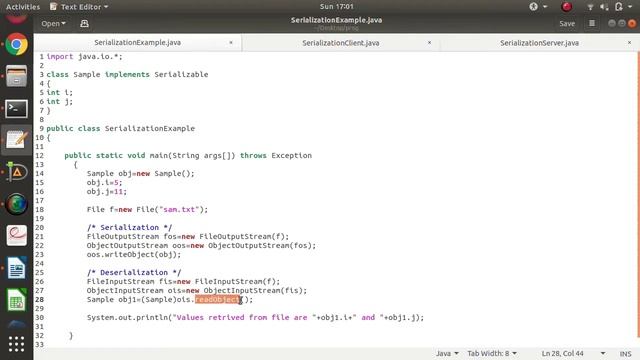Click class name SerializationExample on line 9
Viewport: 640px width, 360px height.
click(x=150, y=128)
